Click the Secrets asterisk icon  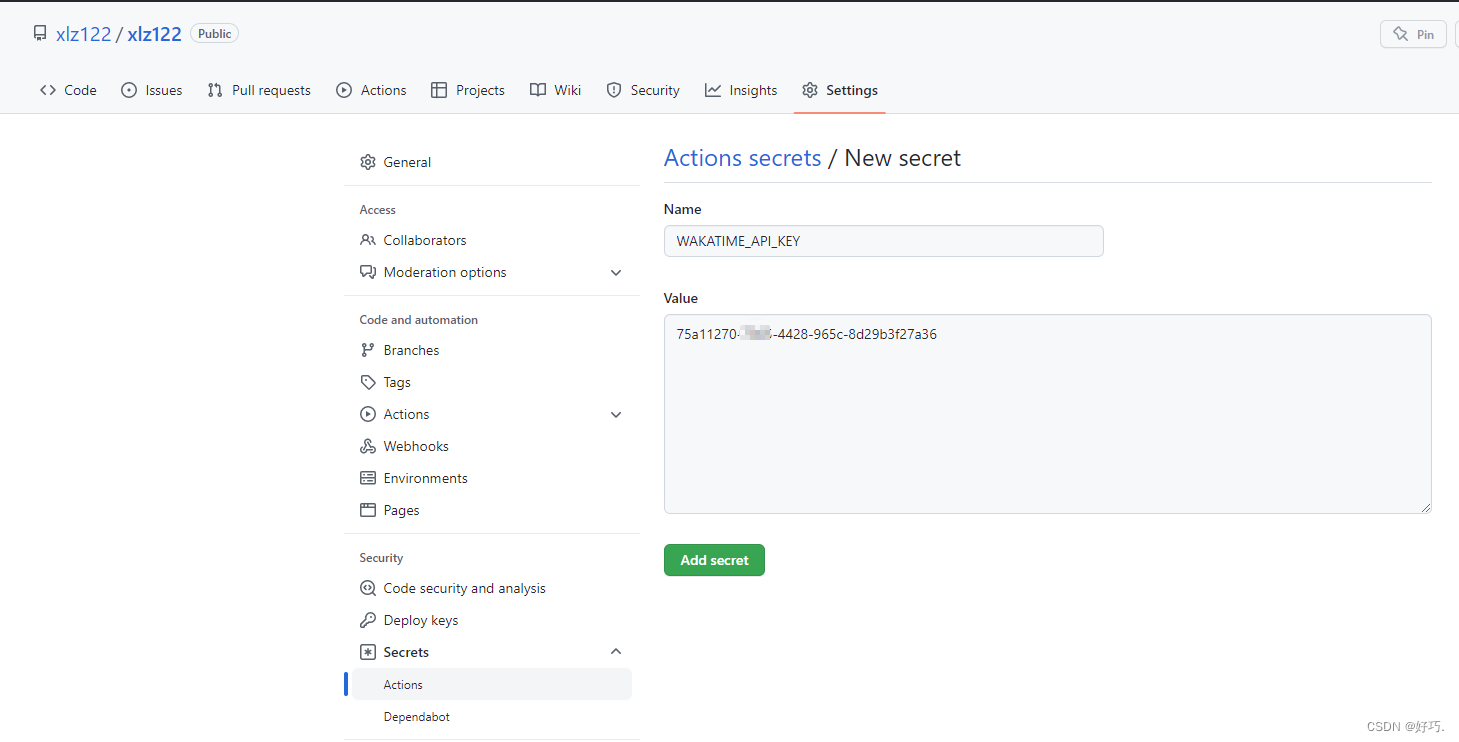tap(368, 652)
